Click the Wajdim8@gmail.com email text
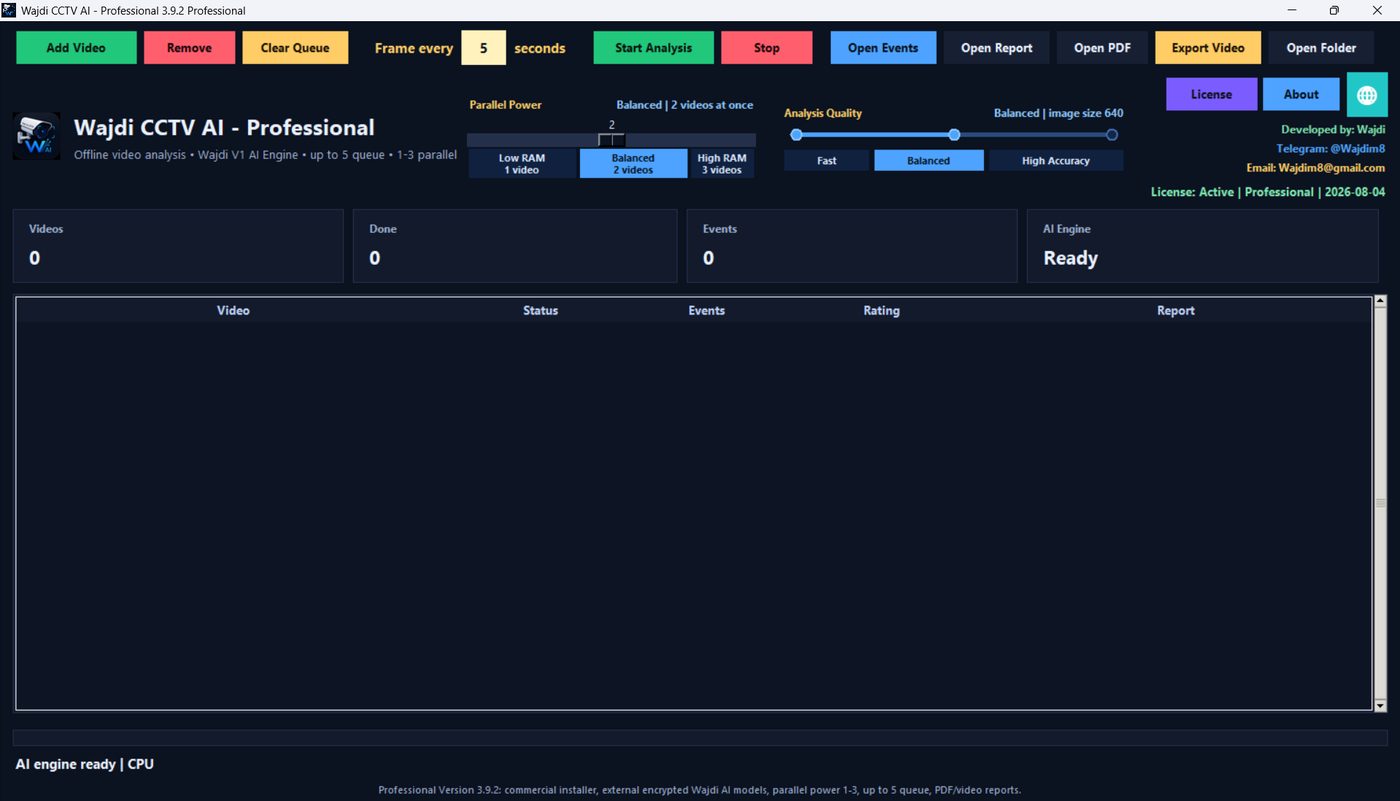Screen dimensions: 1400x801 point(1315,168)
